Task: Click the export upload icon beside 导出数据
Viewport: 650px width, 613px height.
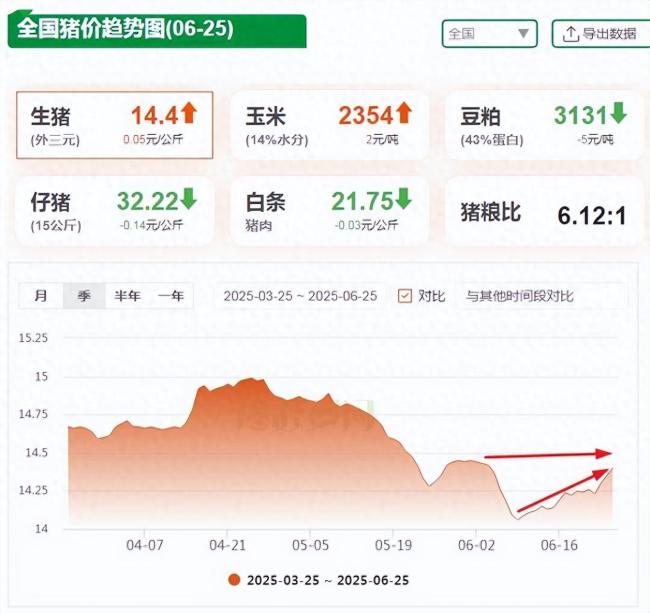Action: pos(570,34)
